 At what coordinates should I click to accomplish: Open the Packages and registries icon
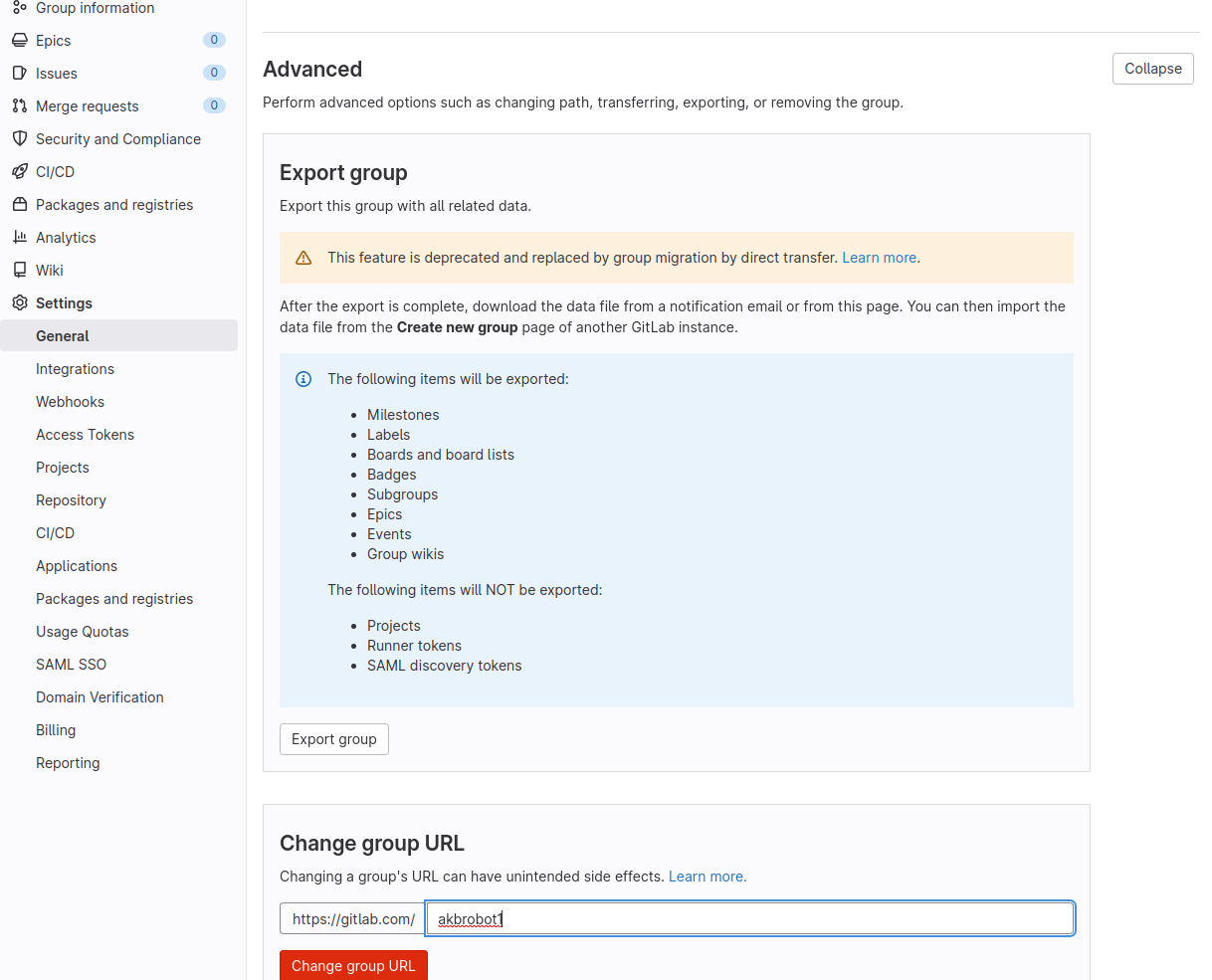click(x=20, y=204)
